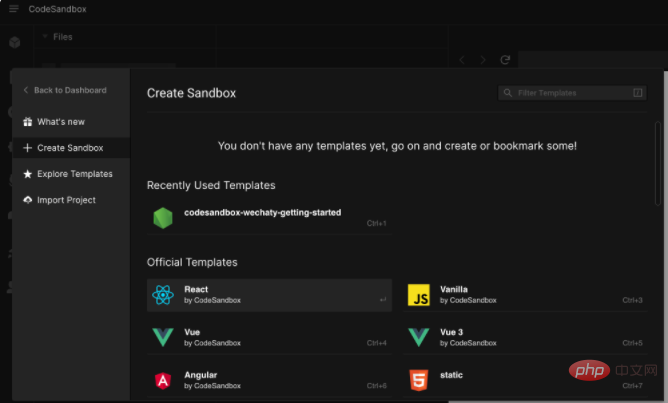Collapse the Files section arrow

pyautogui.click(x=45, y=37)
